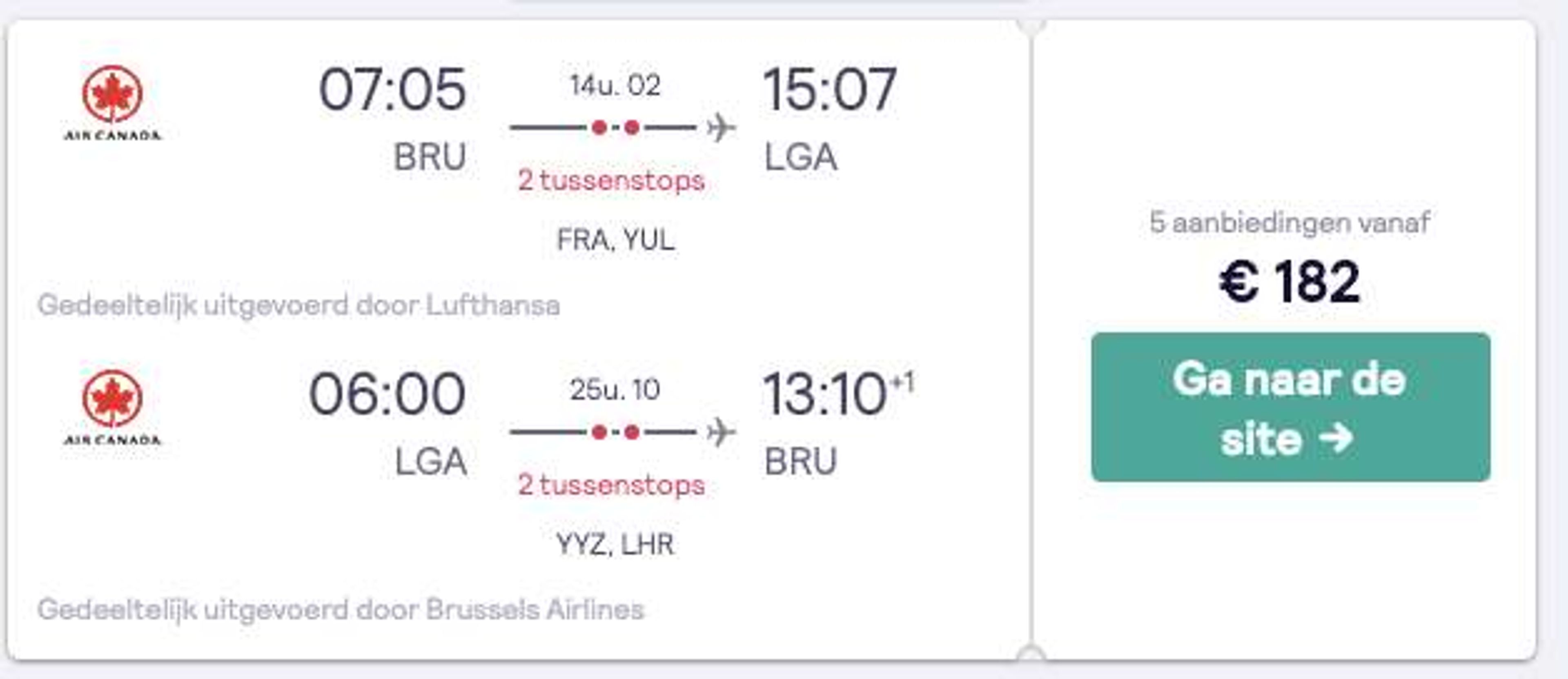1568x679 pixels.
Task: Click the Air Canada logo on return flight
Action: pyautogui.click(x=113, y=407)
